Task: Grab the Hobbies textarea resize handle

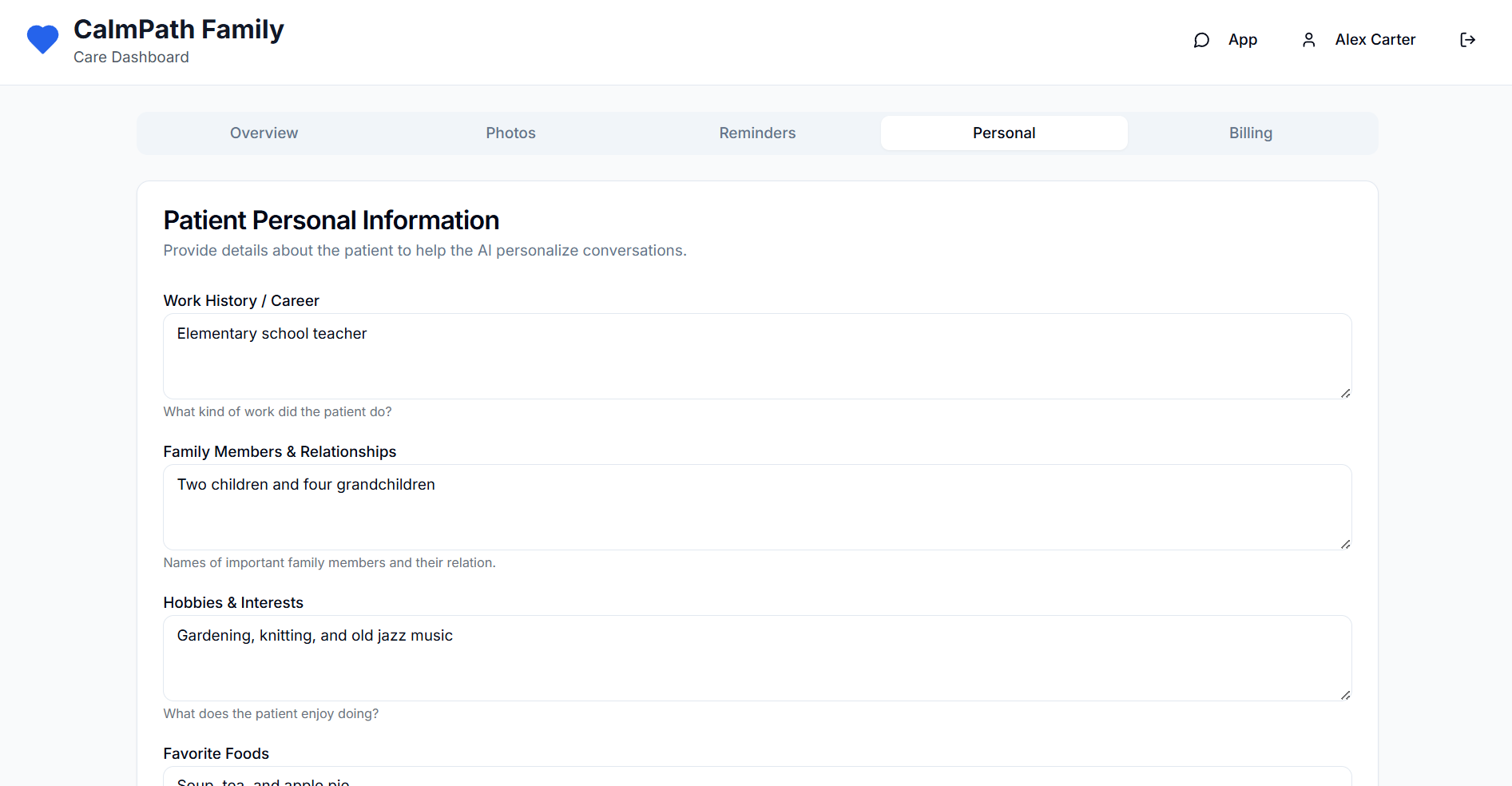Action: point(1345,695)
